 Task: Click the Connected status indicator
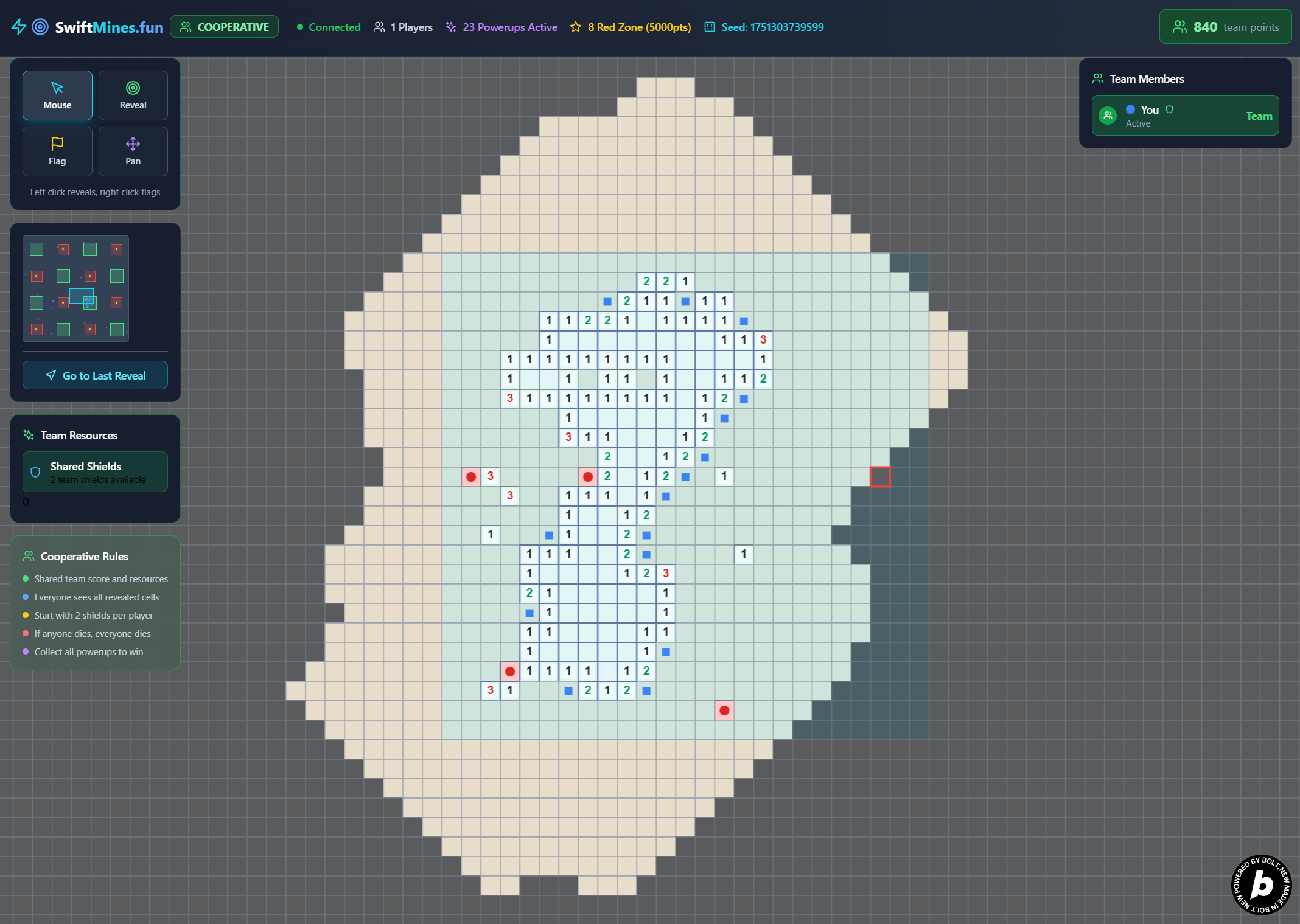tap(328, 27)
